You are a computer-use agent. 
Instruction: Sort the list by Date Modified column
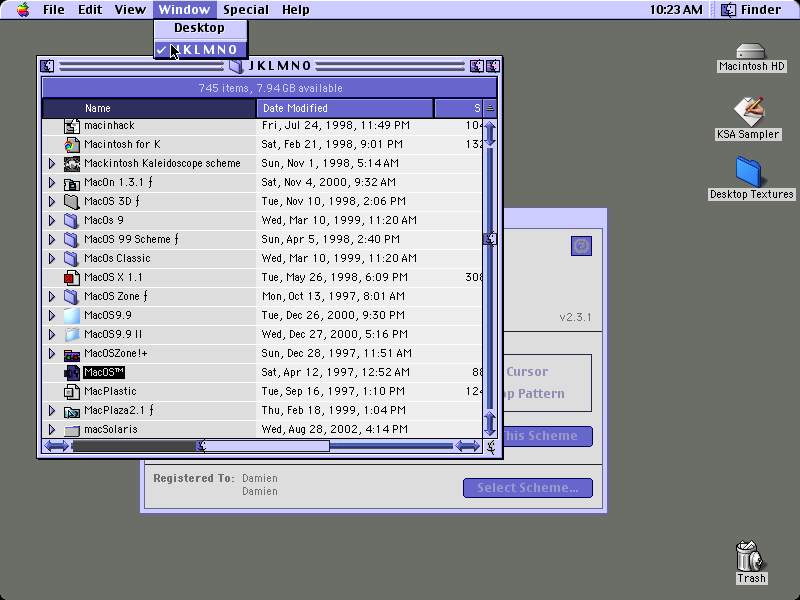pos(345,108)
